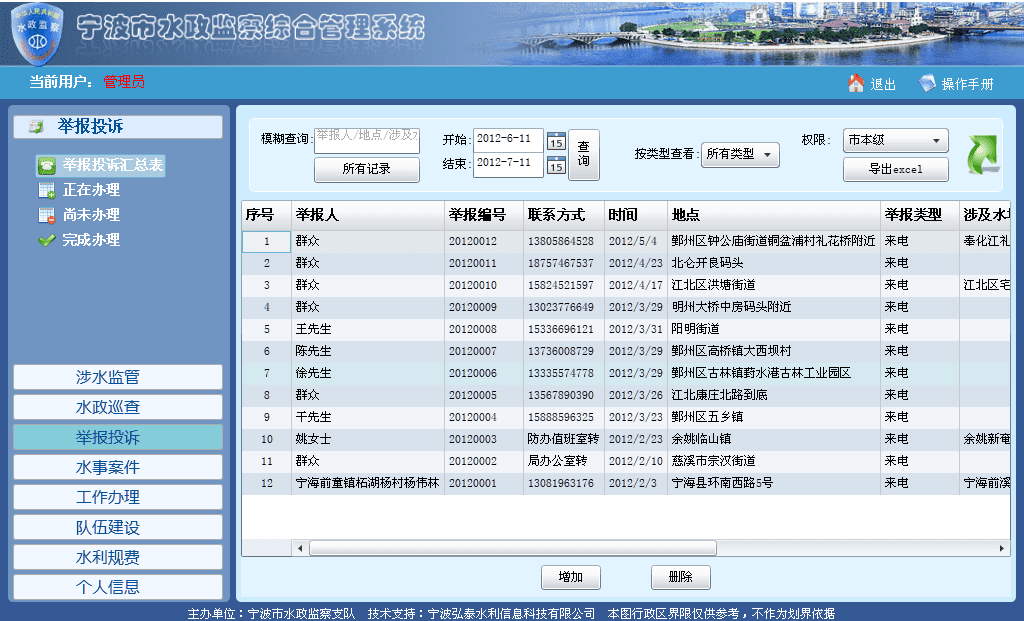Open the 操作手册 manual icon
The height and width of the screenshot is (621, 1024).
[x=927, y=84]
